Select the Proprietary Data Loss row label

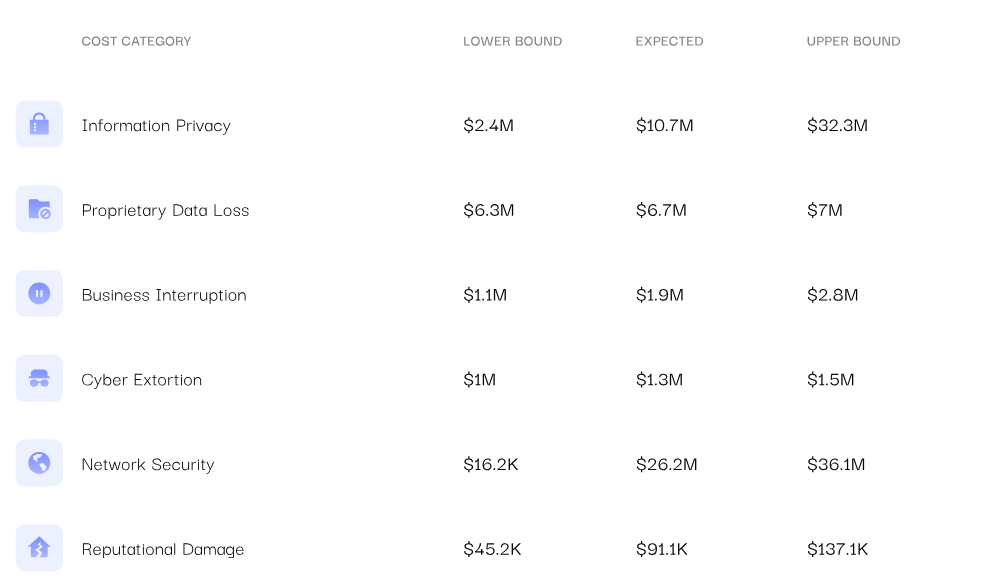point(165,211)
